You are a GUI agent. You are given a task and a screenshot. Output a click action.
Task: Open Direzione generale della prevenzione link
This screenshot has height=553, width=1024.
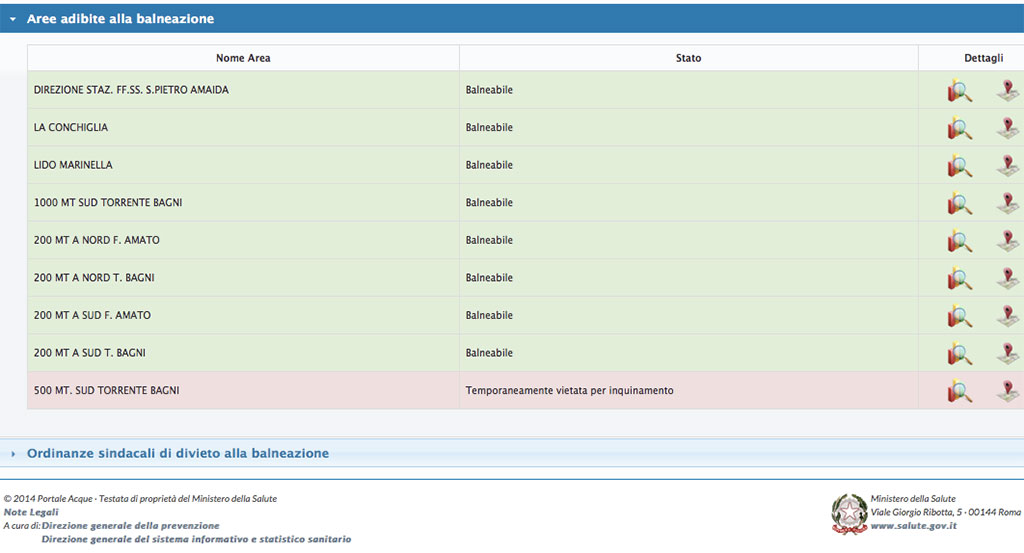(x=131, y=526)
